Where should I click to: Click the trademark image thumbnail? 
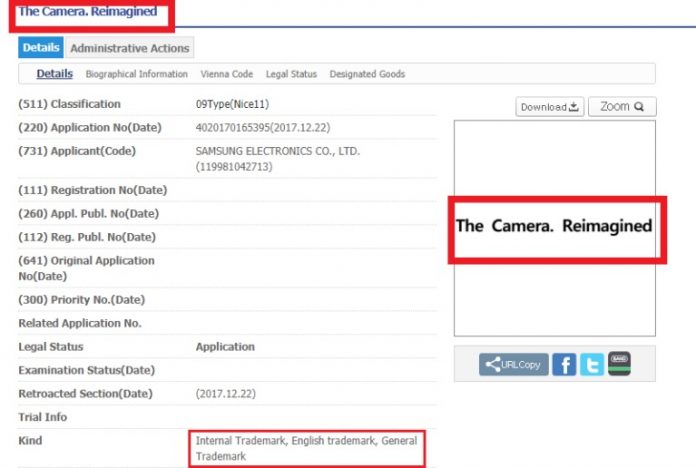tap(554, 228)
